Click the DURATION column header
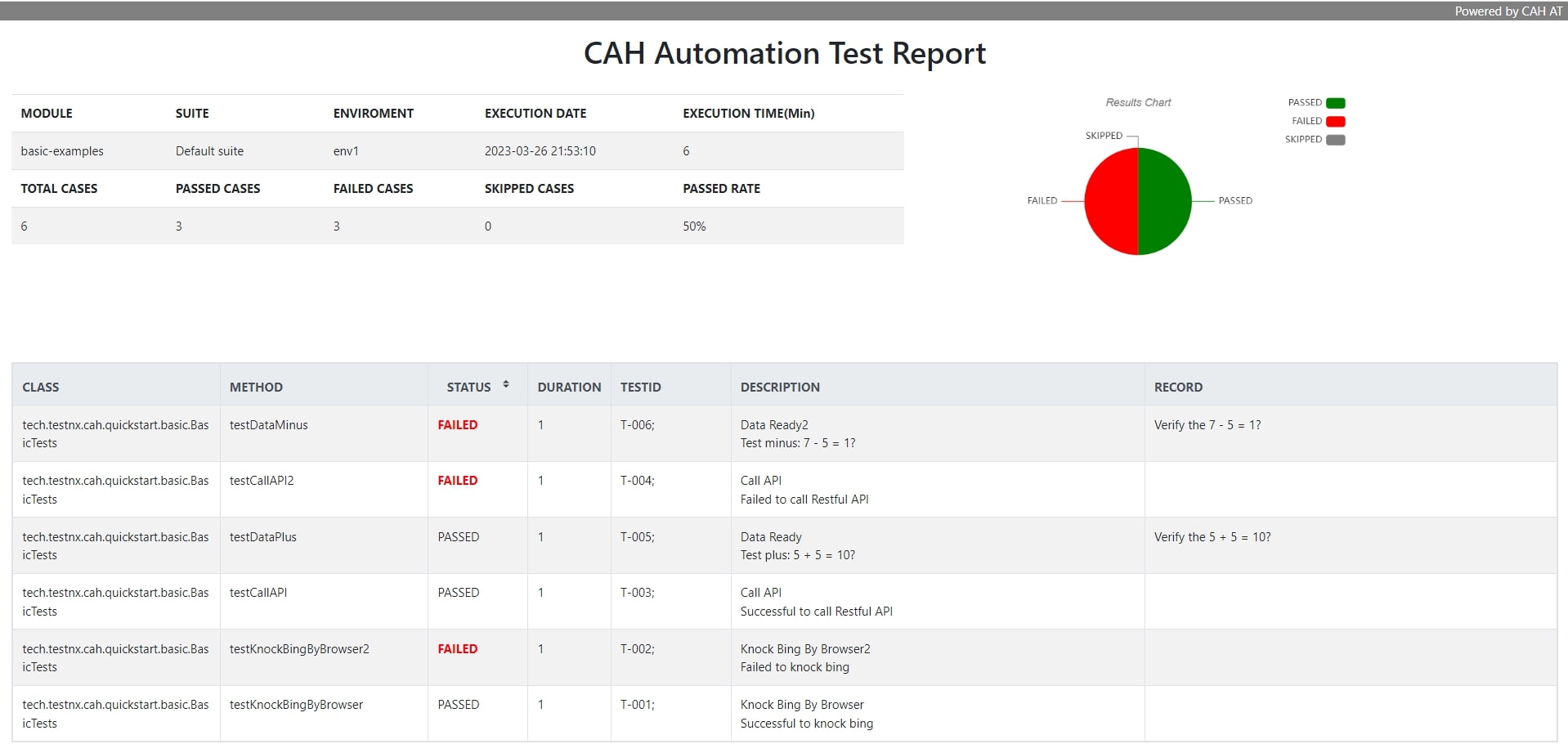The height and width of the screenshot is (744, 1568). tap(569, 387)
